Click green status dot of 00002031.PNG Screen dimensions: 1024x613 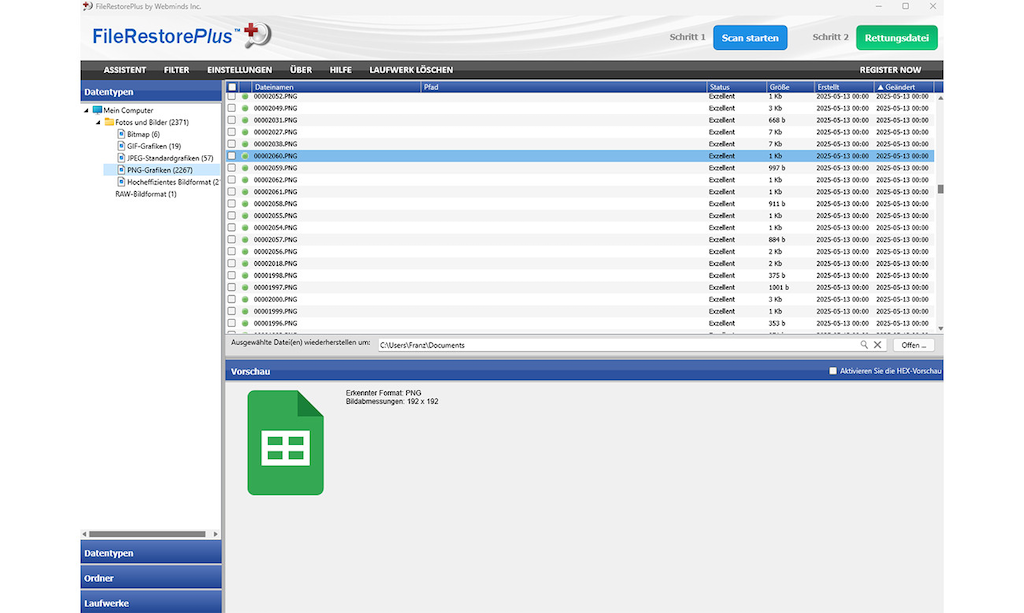click(x=246, y=120)
